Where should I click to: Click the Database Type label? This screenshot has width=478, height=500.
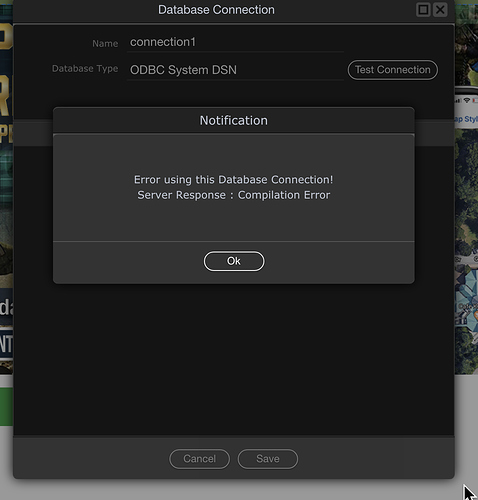click(x=85, y=69)
